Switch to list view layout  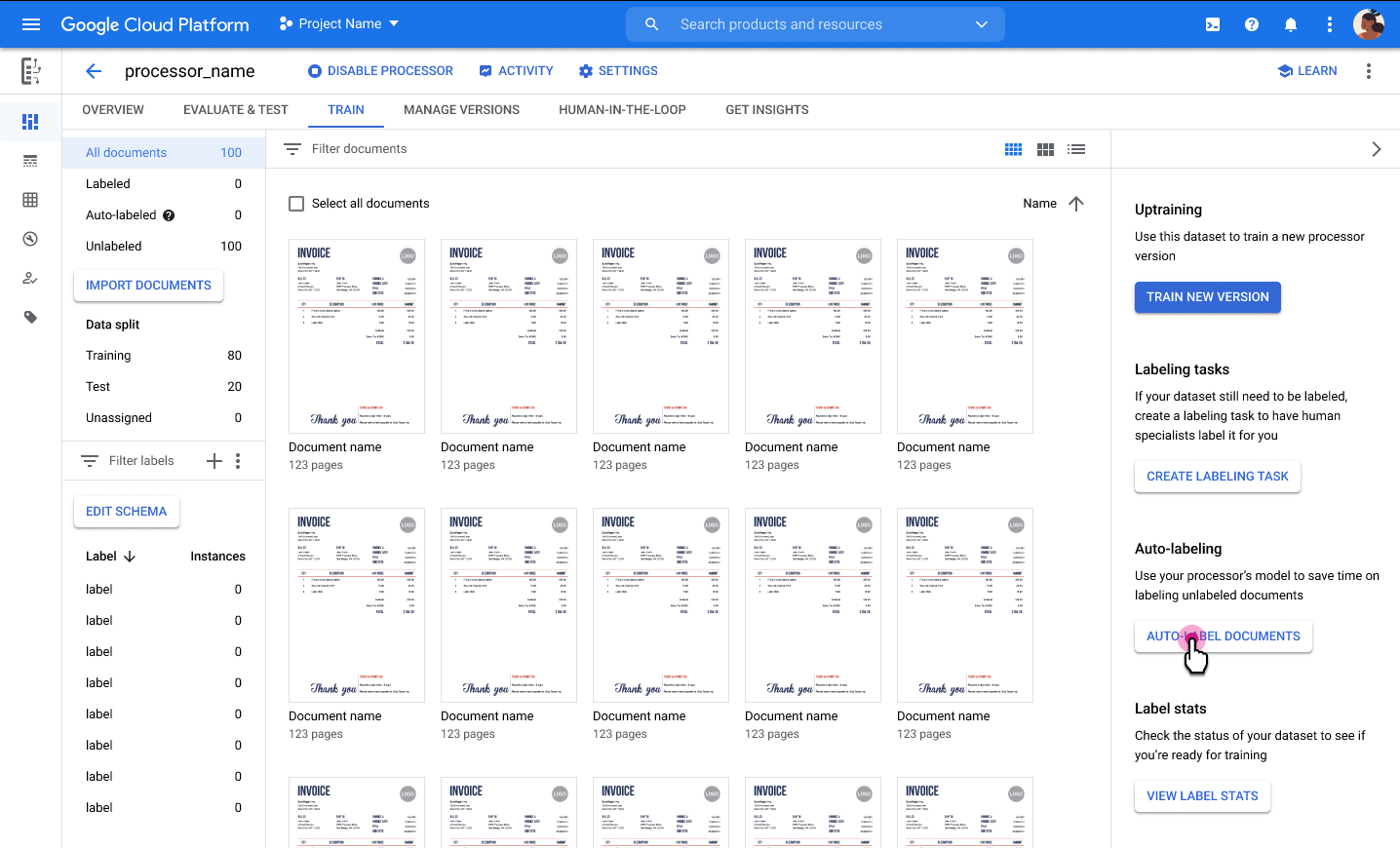(x=1076, y=149)
